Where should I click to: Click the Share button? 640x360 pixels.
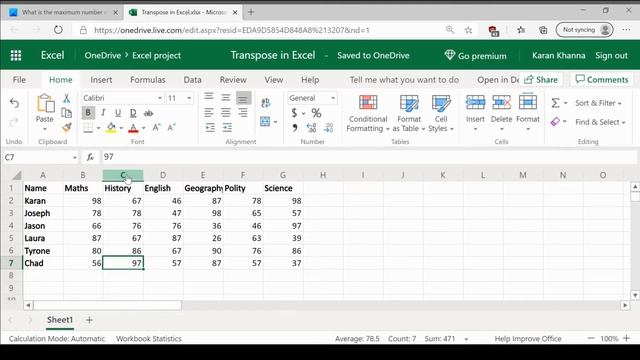point(541,80)
